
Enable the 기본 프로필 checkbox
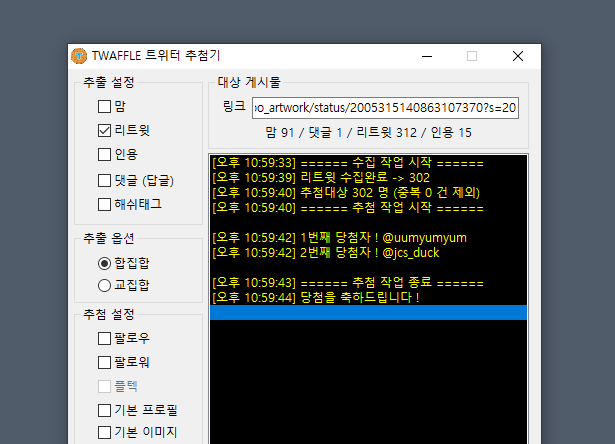tap(104, 410)
